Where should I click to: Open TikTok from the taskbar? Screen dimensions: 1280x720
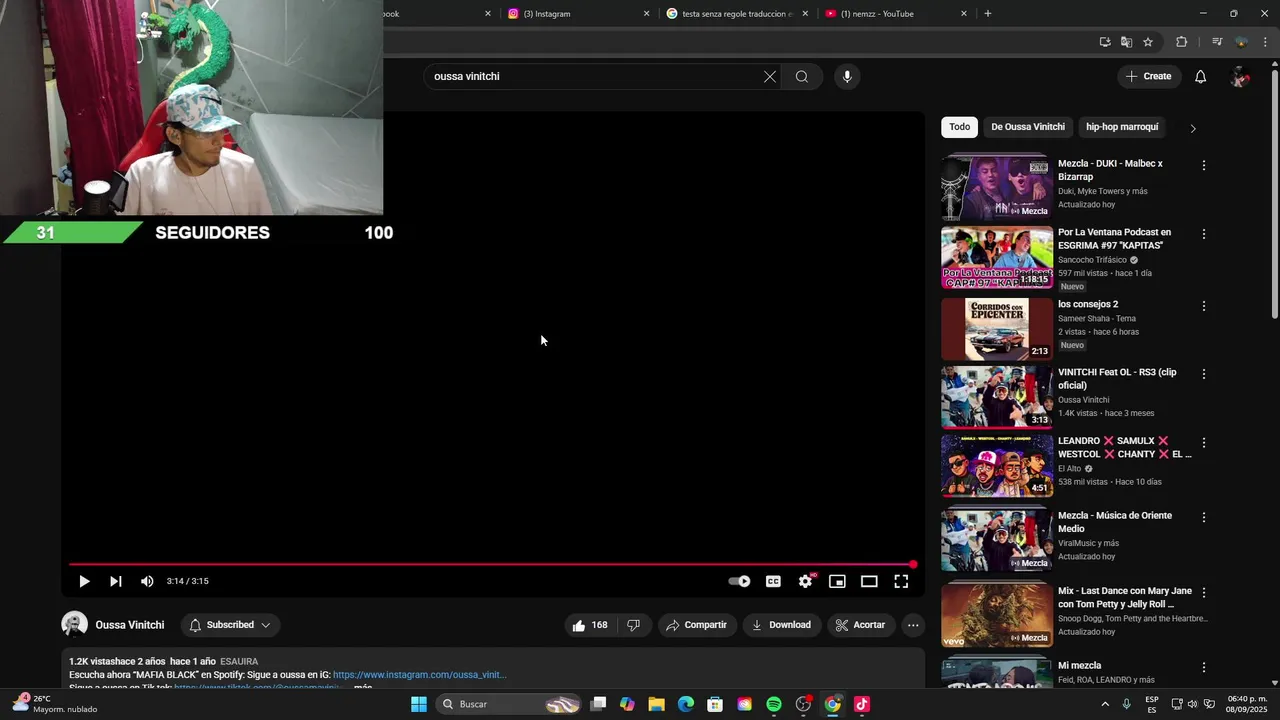pos(862,704)
